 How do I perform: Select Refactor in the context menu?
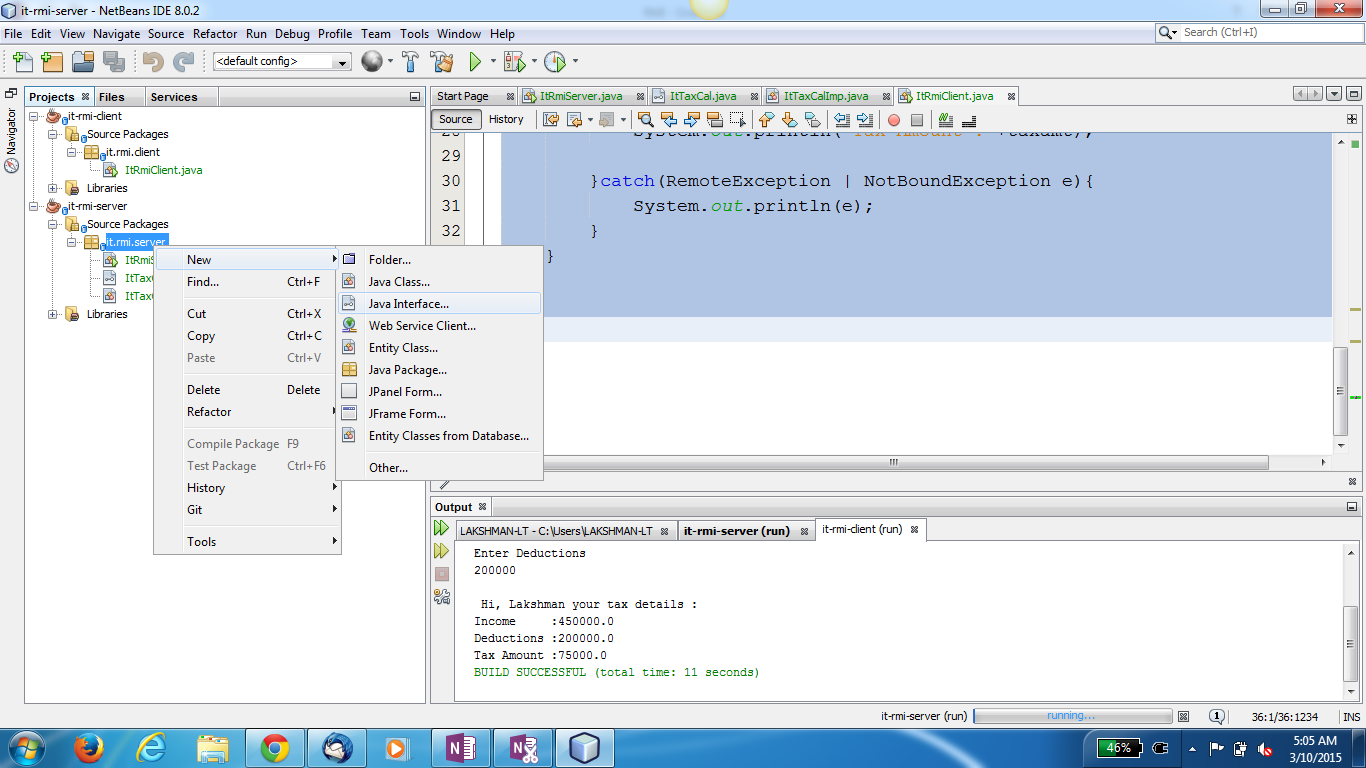(247, 412)
